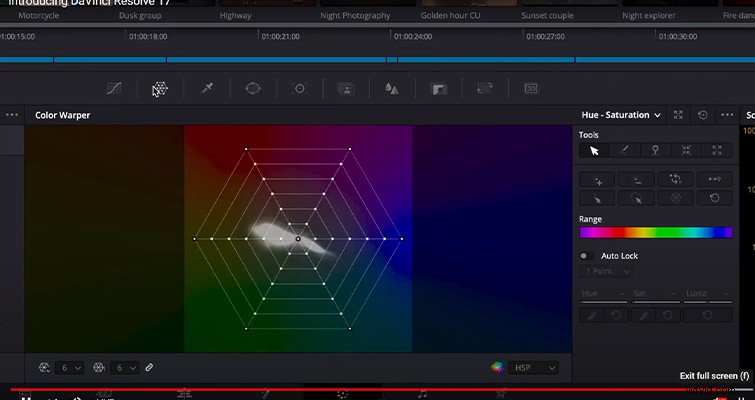Select the Night Photography clip label
Image resolution: width=755 pixels, height=400 pixels.
355,15
